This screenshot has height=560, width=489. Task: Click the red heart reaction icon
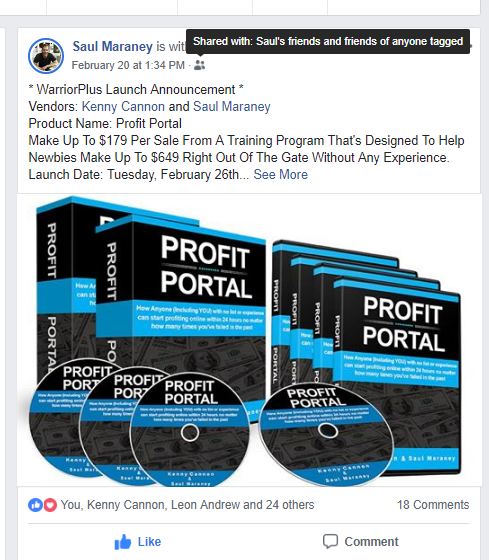50,505
